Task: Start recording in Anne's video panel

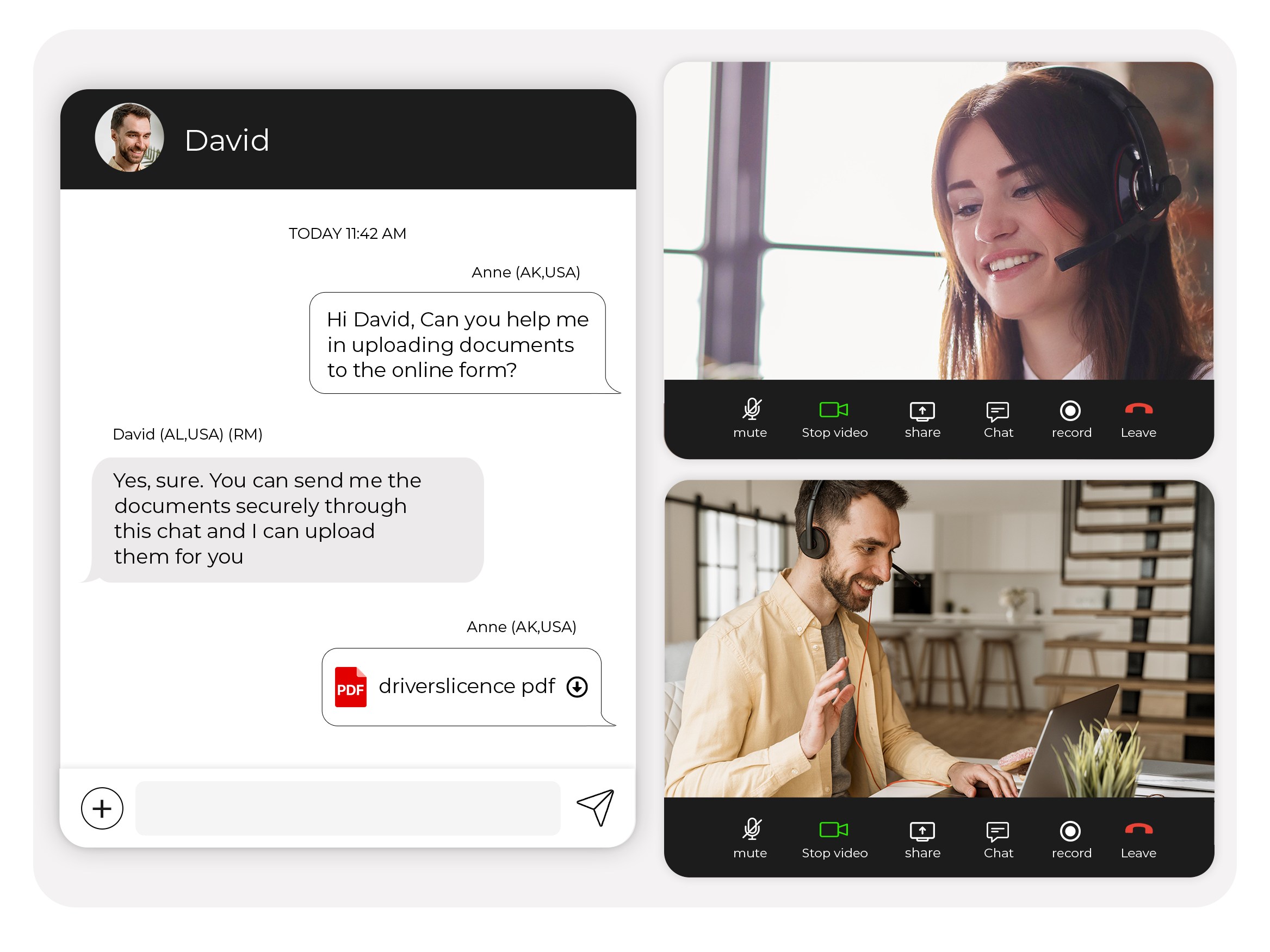Action: [1071, 418]
